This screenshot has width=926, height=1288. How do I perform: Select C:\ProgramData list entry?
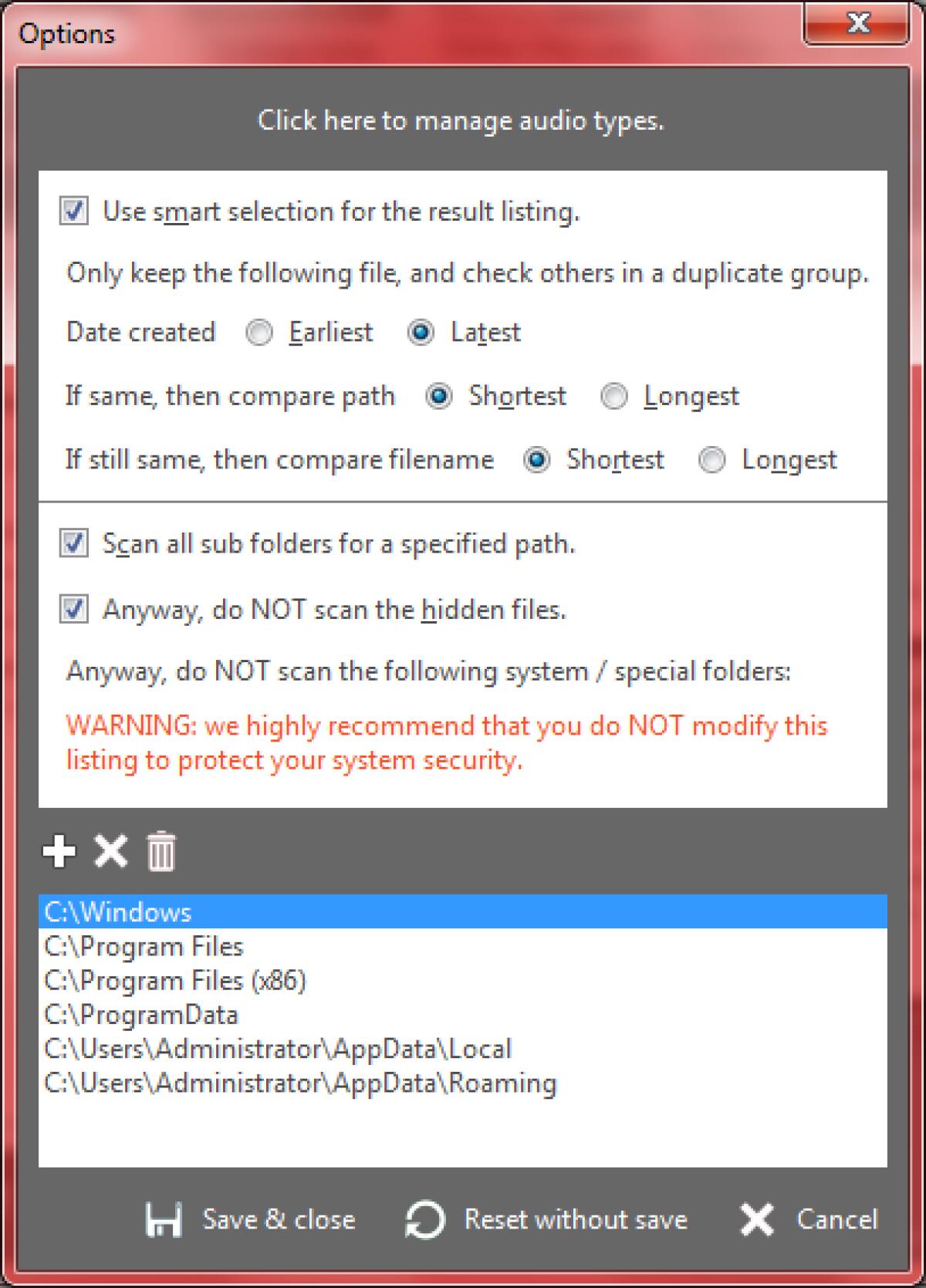141,1014
